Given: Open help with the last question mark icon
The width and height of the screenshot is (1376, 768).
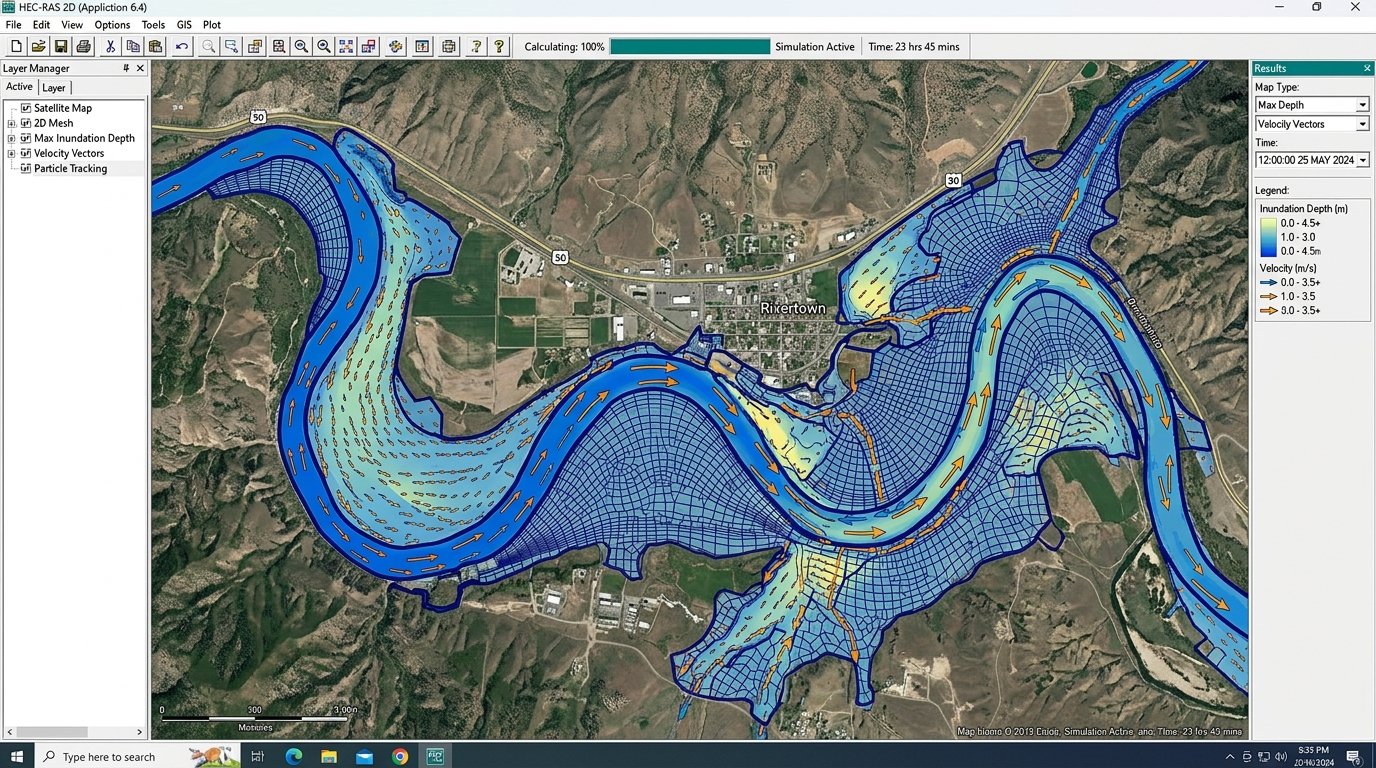Looking at the screenshot, I should (x=499, y=46).
